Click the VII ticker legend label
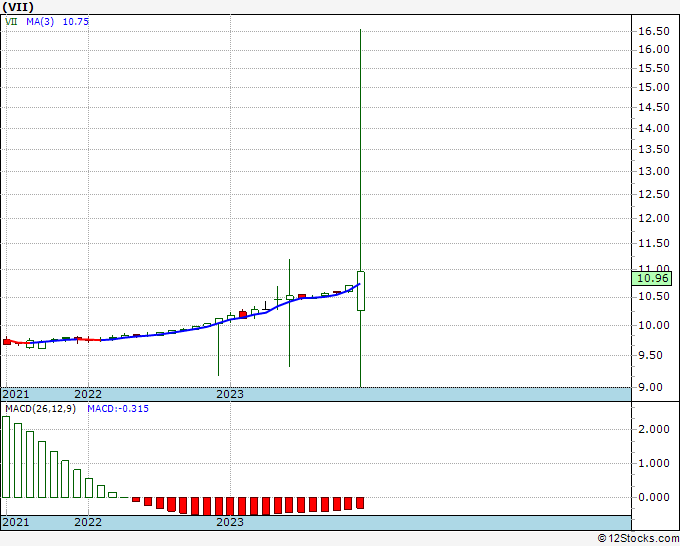 click(x=11, y=21)
